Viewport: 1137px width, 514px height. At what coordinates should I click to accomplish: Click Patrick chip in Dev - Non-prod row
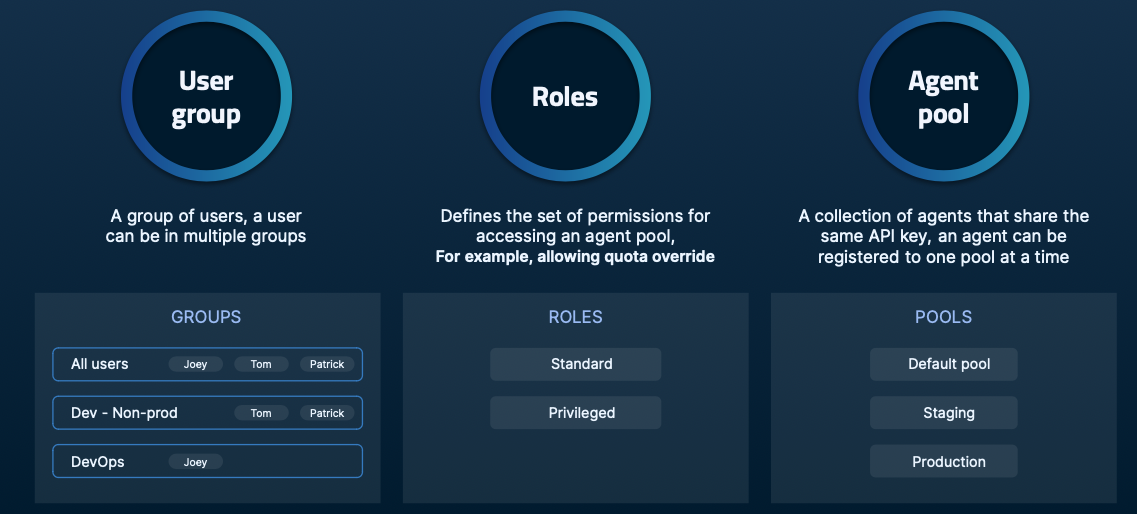point(327,413)
